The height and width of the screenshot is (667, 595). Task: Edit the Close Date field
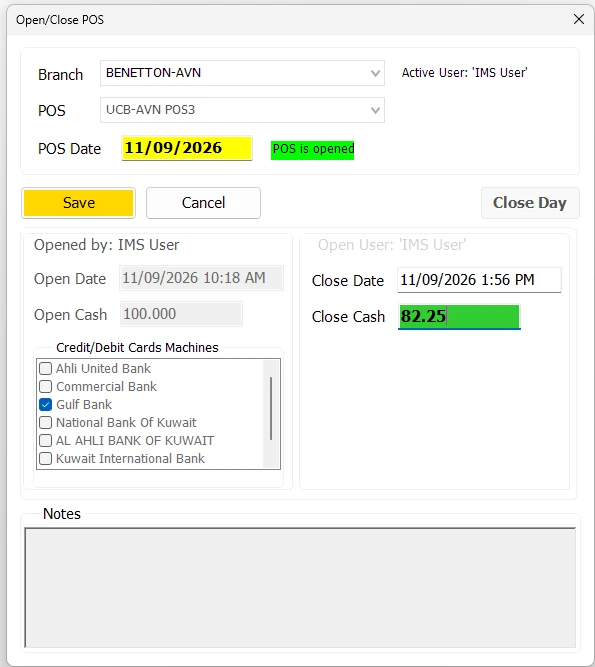pos(479,280)
